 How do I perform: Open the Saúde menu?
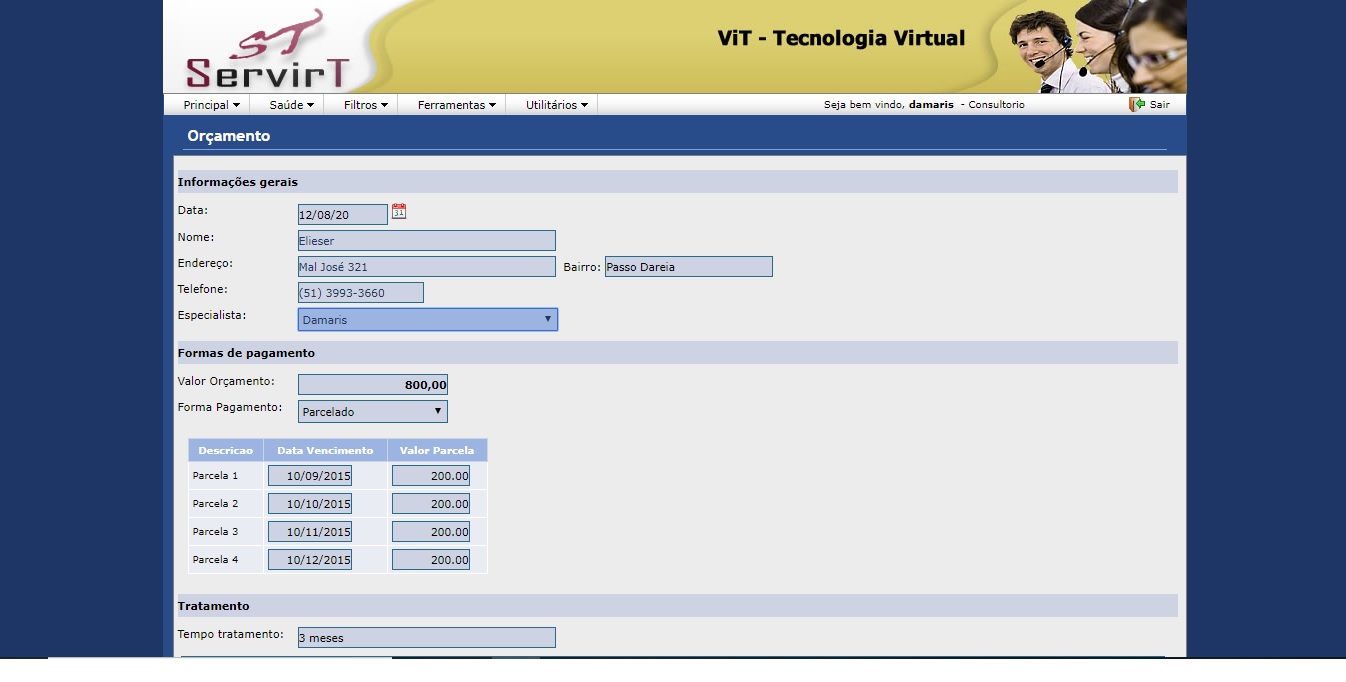[x=292, y=105]
